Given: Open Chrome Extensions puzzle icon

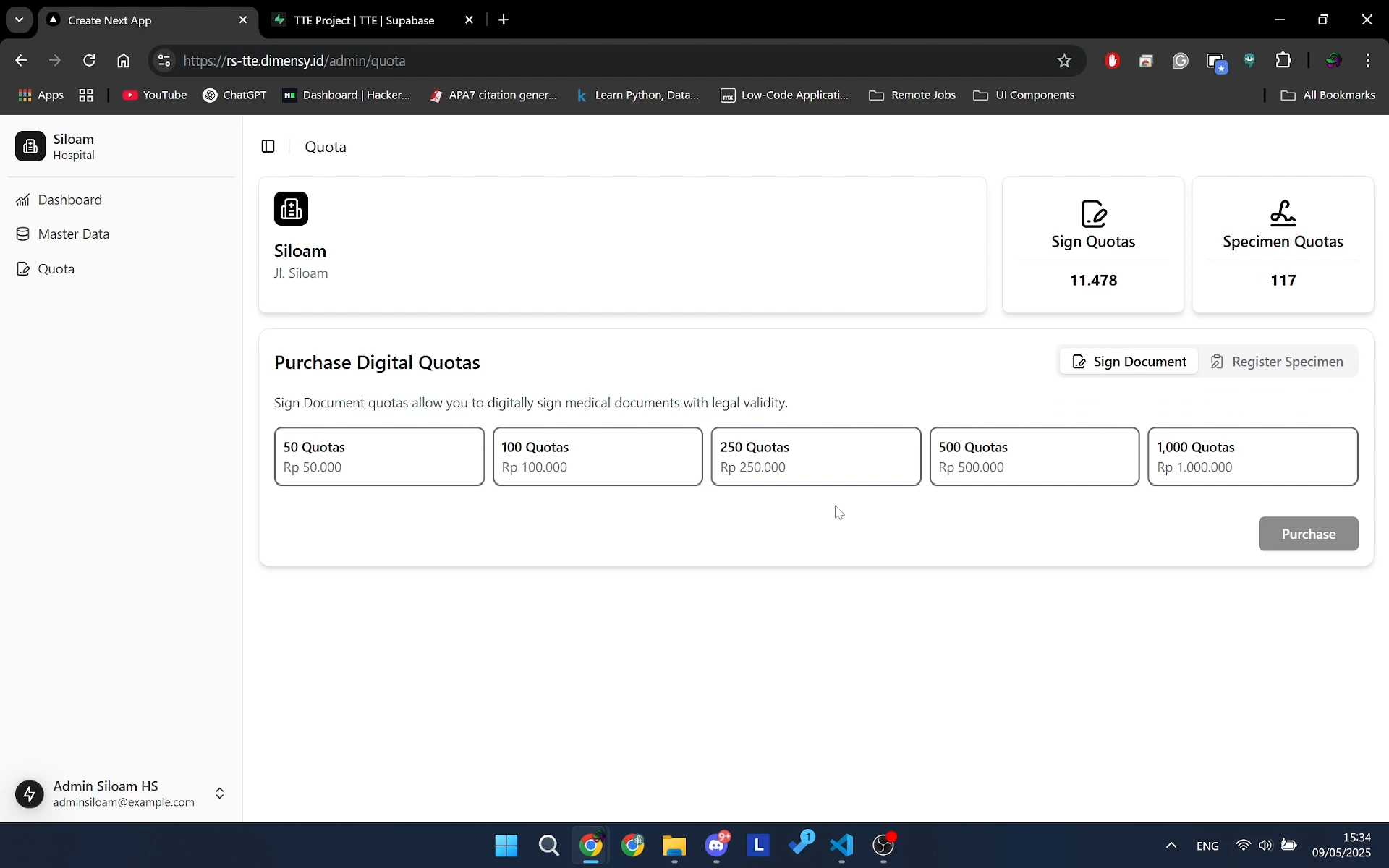Looking at the screenshot, I should pyautogui.click(x=1283, y=61).
